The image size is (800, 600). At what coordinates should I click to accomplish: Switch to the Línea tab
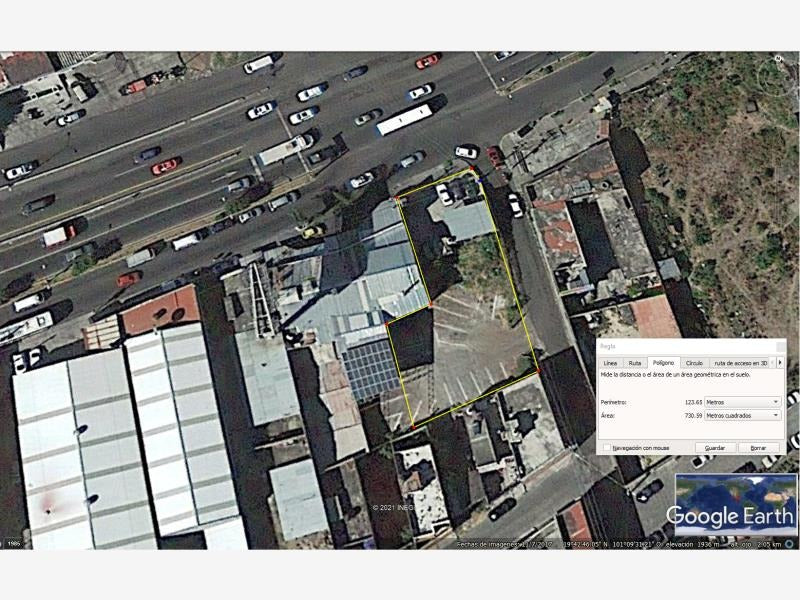tap(610, 363)
